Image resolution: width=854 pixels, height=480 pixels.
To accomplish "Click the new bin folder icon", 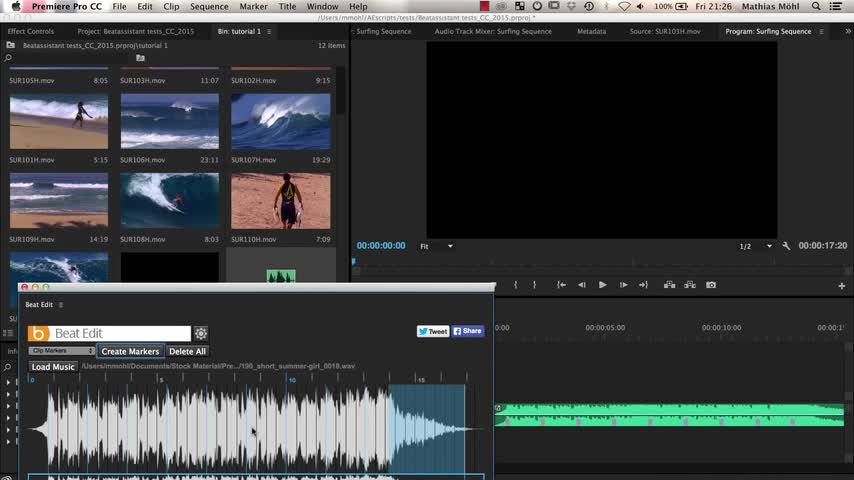I will pyautogui.click(x=140, y=58).
